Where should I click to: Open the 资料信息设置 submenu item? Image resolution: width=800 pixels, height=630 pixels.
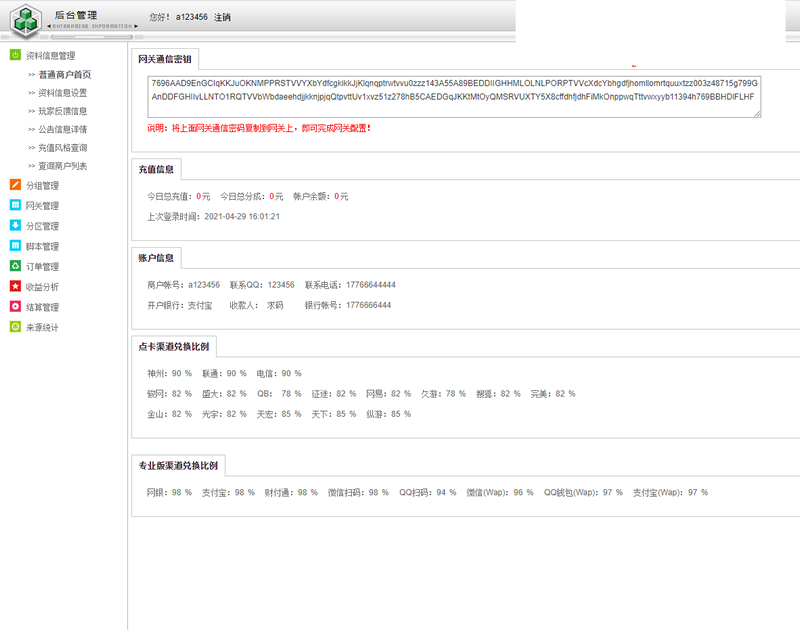(x=63, y=93)
